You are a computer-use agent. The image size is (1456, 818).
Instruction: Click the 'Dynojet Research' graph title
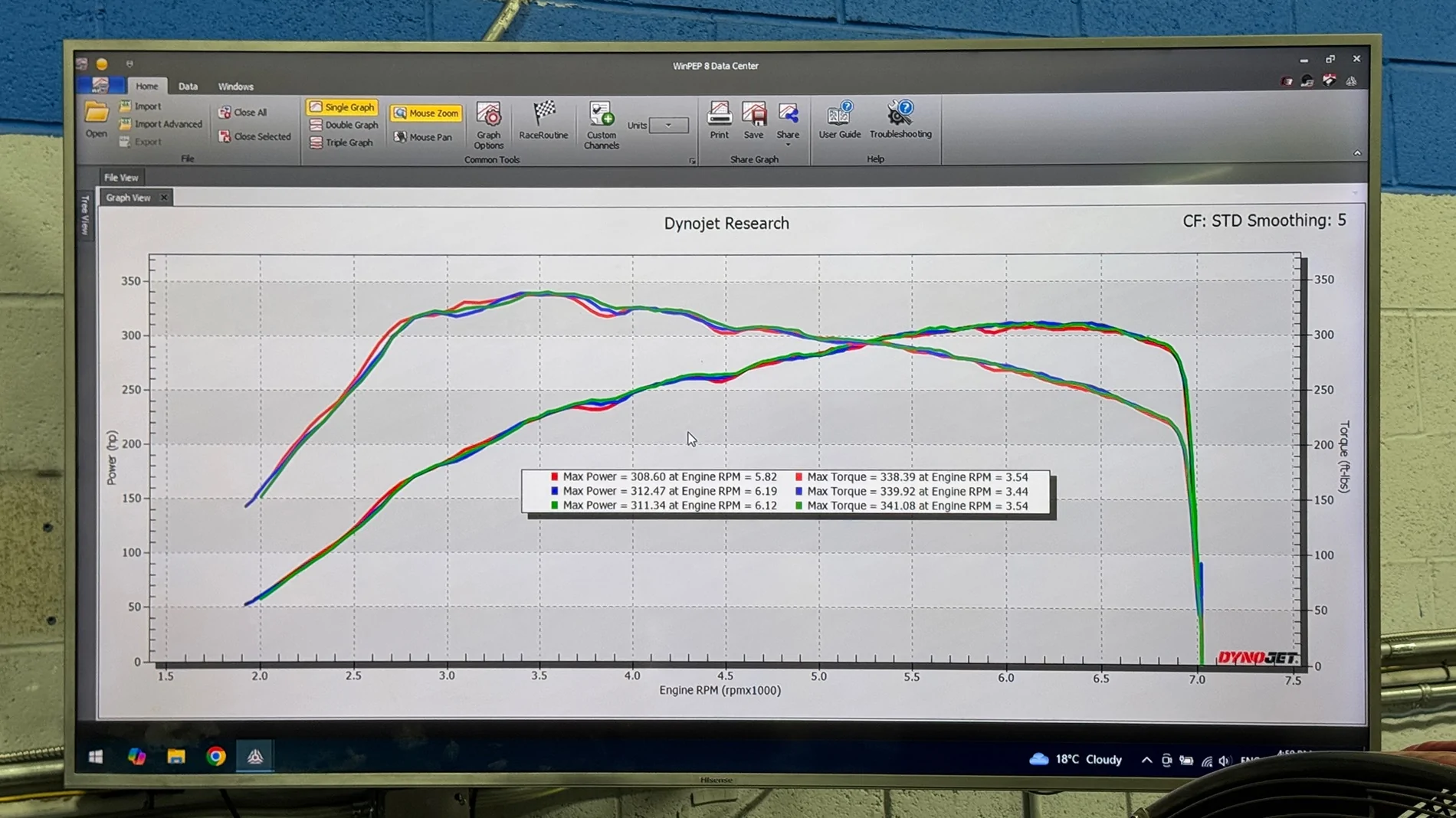[x=726, y=224]
